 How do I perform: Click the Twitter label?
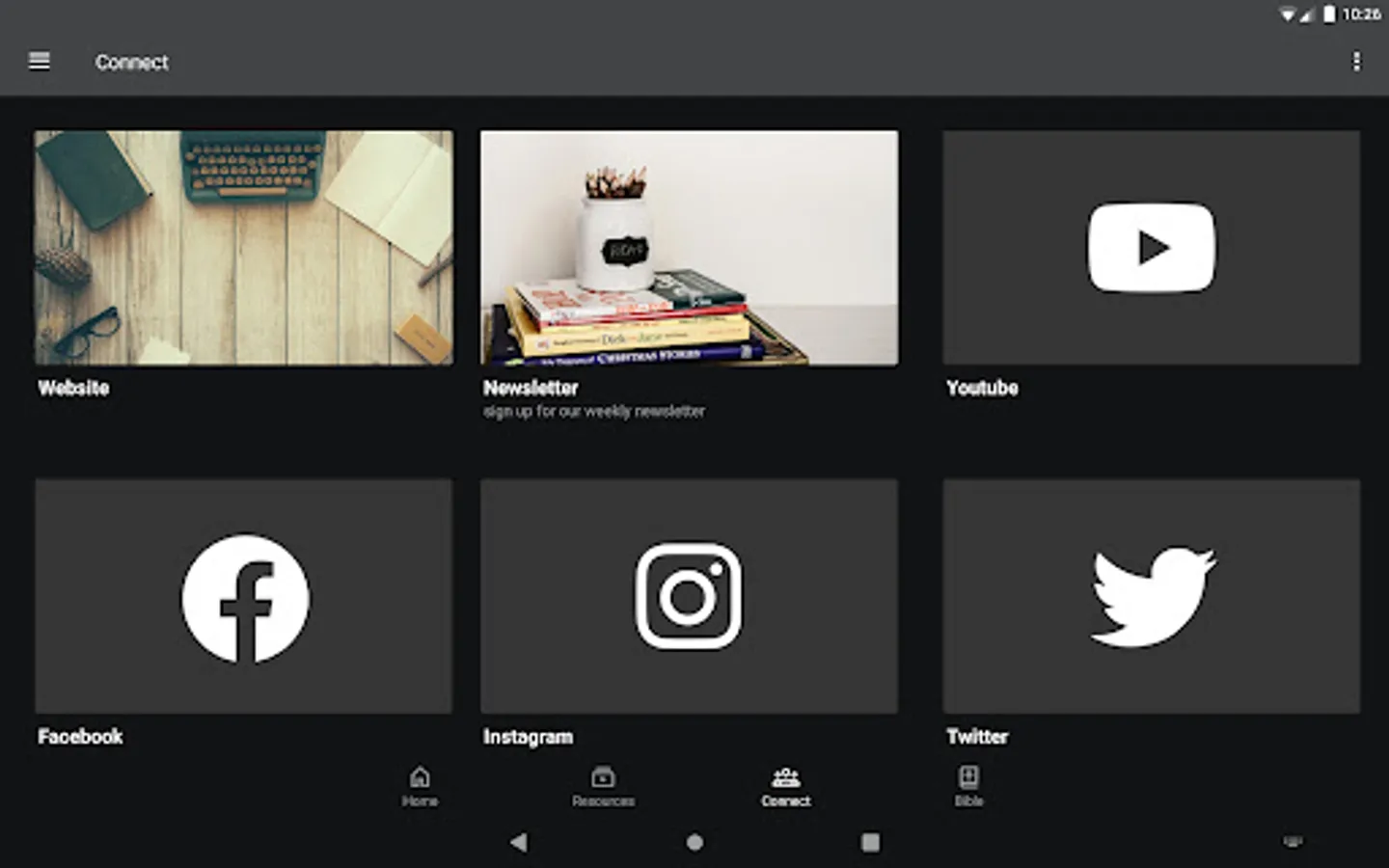click(x=977, y=737)
